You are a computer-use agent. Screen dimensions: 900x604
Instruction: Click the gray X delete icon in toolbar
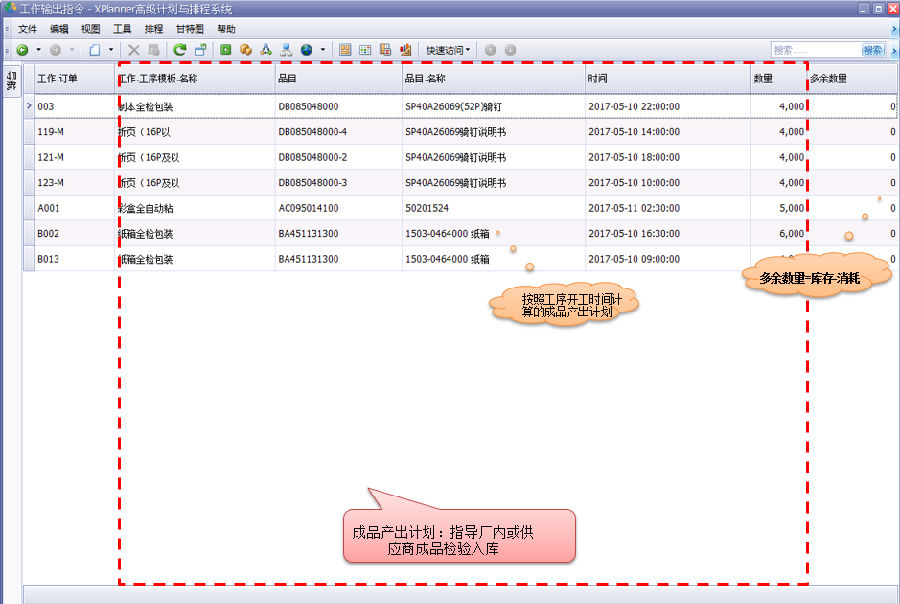pyautogui.click(x=133, y=49)
